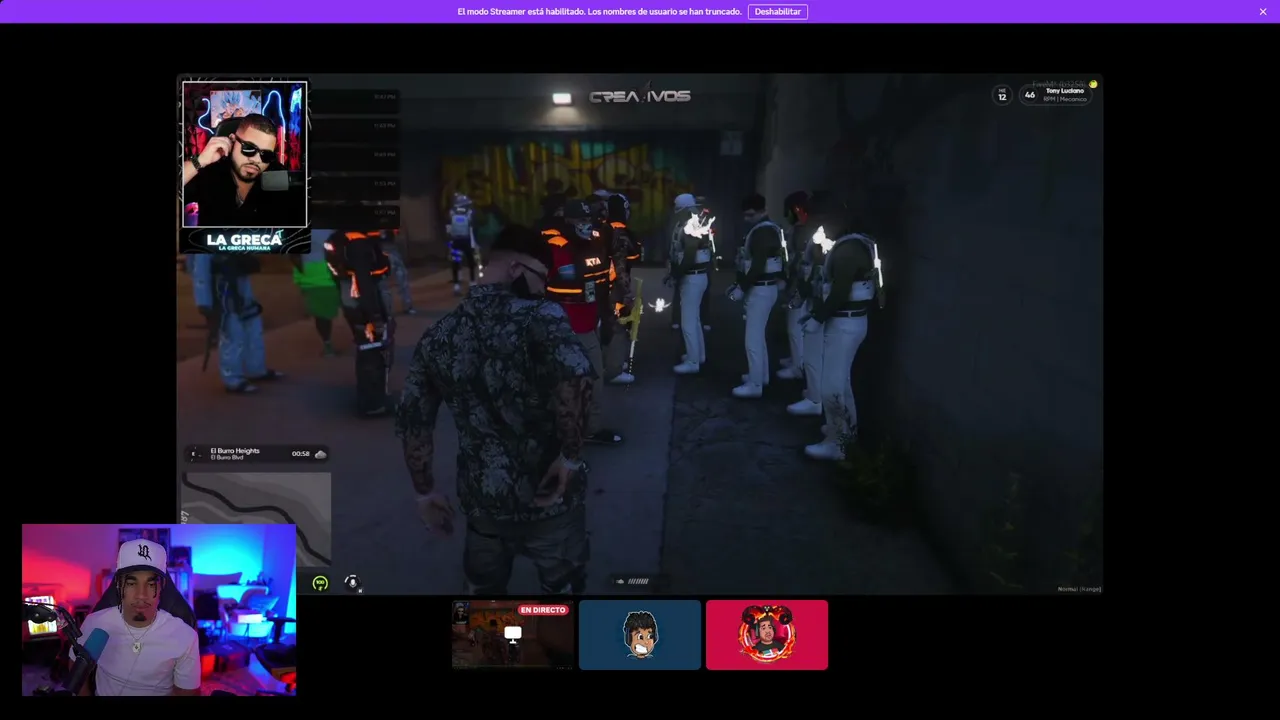Select the participant tile with the red background
This screenshot has height=720, width=1280.
(767, 635)
